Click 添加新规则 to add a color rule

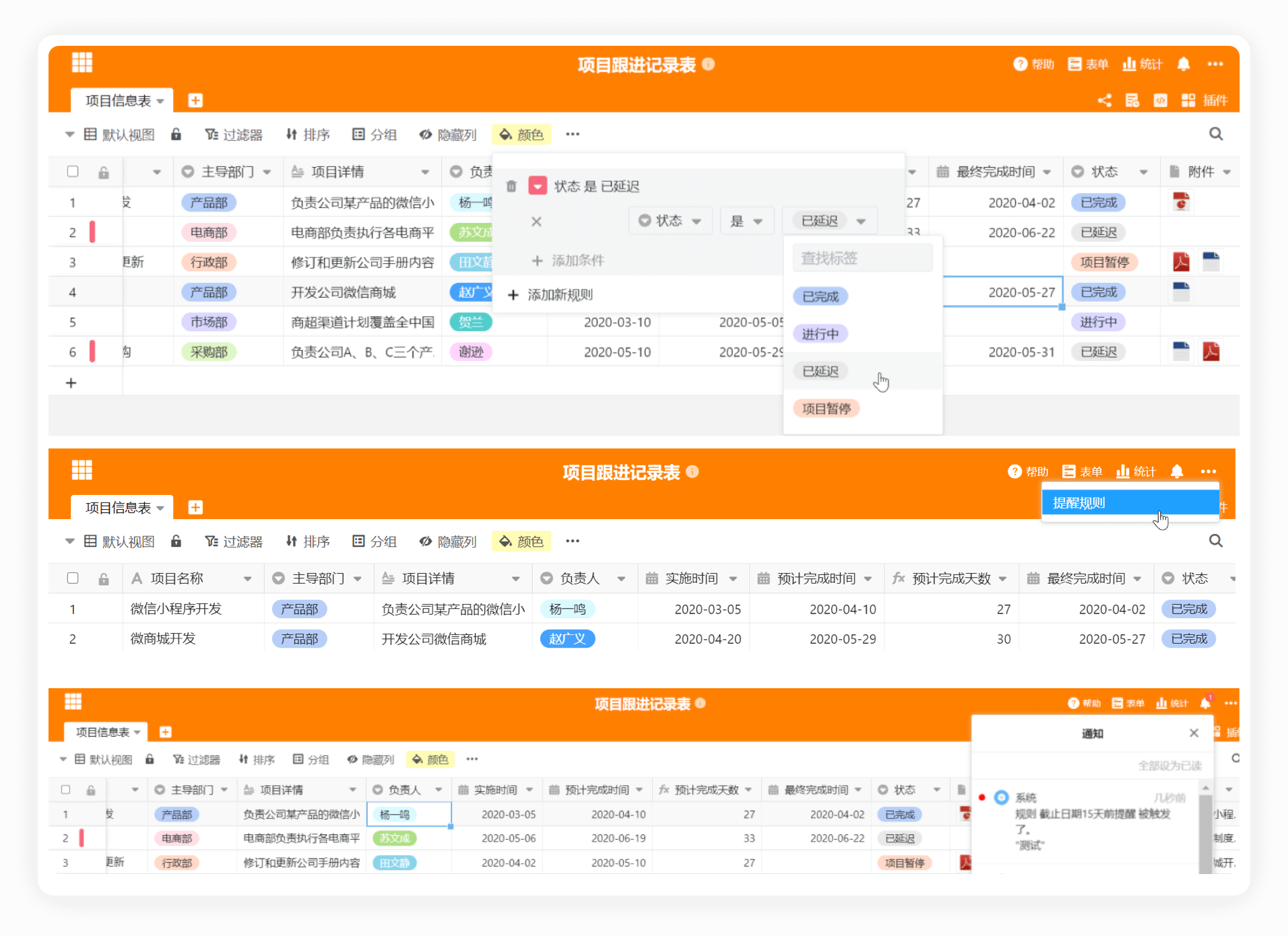point(551,295)
